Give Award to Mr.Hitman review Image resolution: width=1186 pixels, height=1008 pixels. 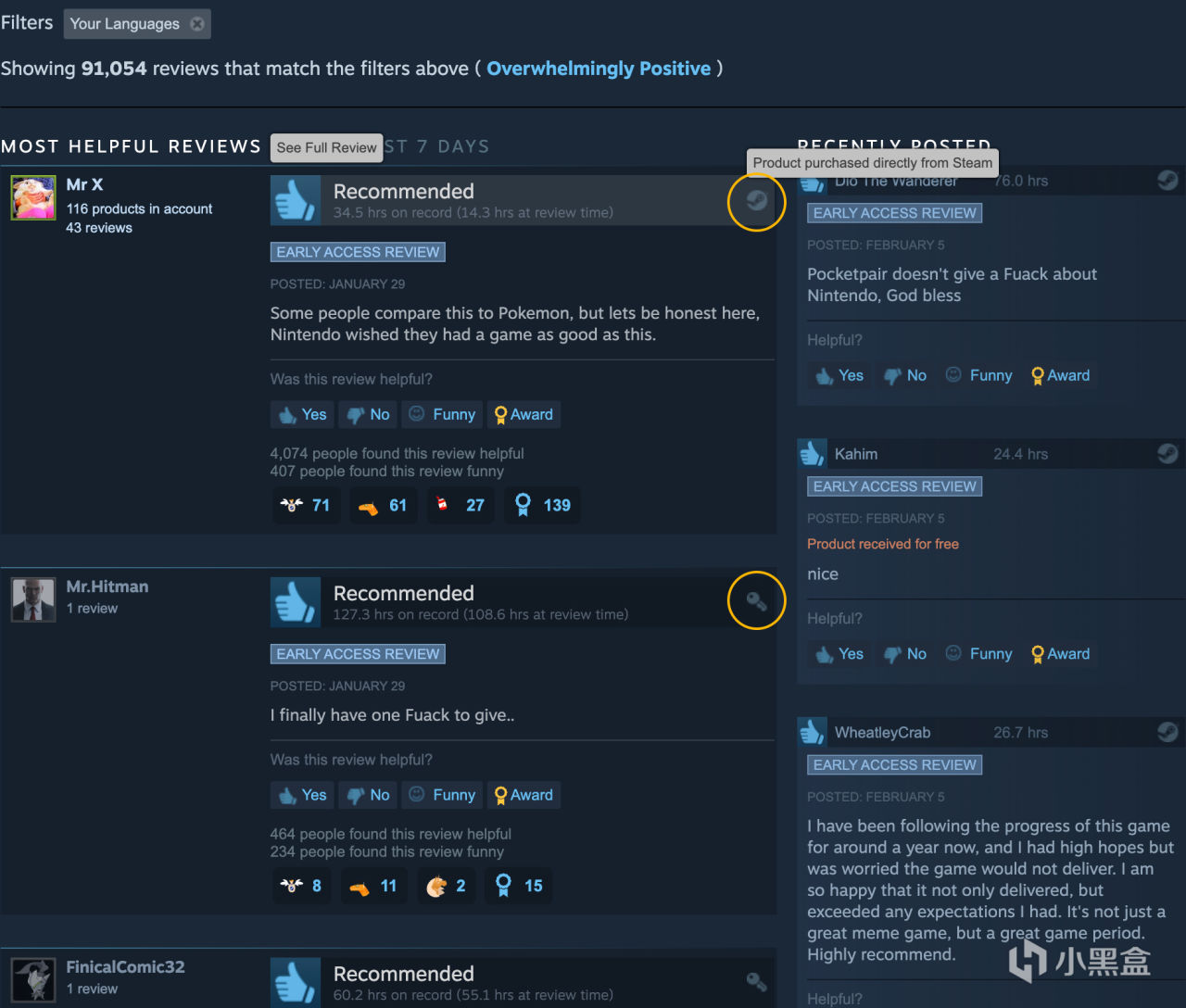(x=524, y=795)
